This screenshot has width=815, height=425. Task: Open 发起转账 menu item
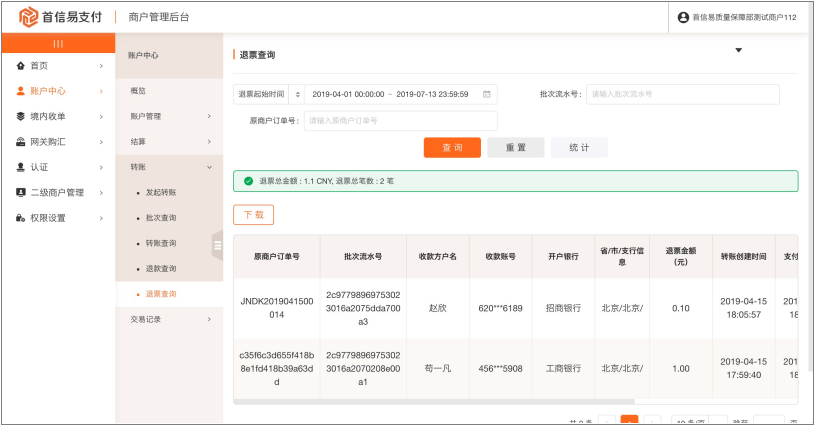pyautogui.click(x=161, y=192)
